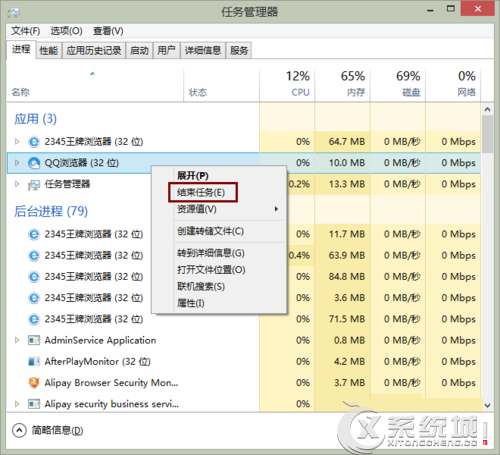Expand the 任务管理器 app row
The image size is (500, 455).
[x=17, y=184]
